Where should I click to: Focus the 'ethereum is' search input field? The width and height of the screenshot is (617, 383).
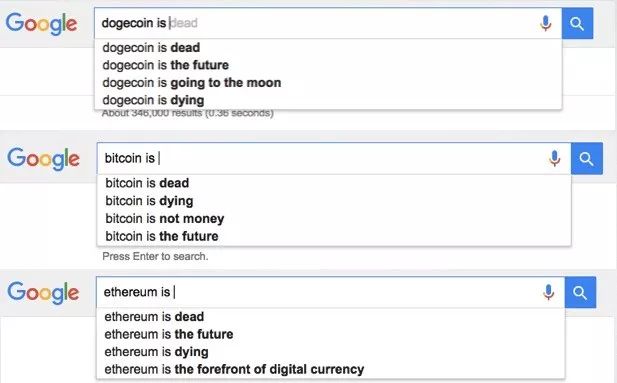point(319,292)
